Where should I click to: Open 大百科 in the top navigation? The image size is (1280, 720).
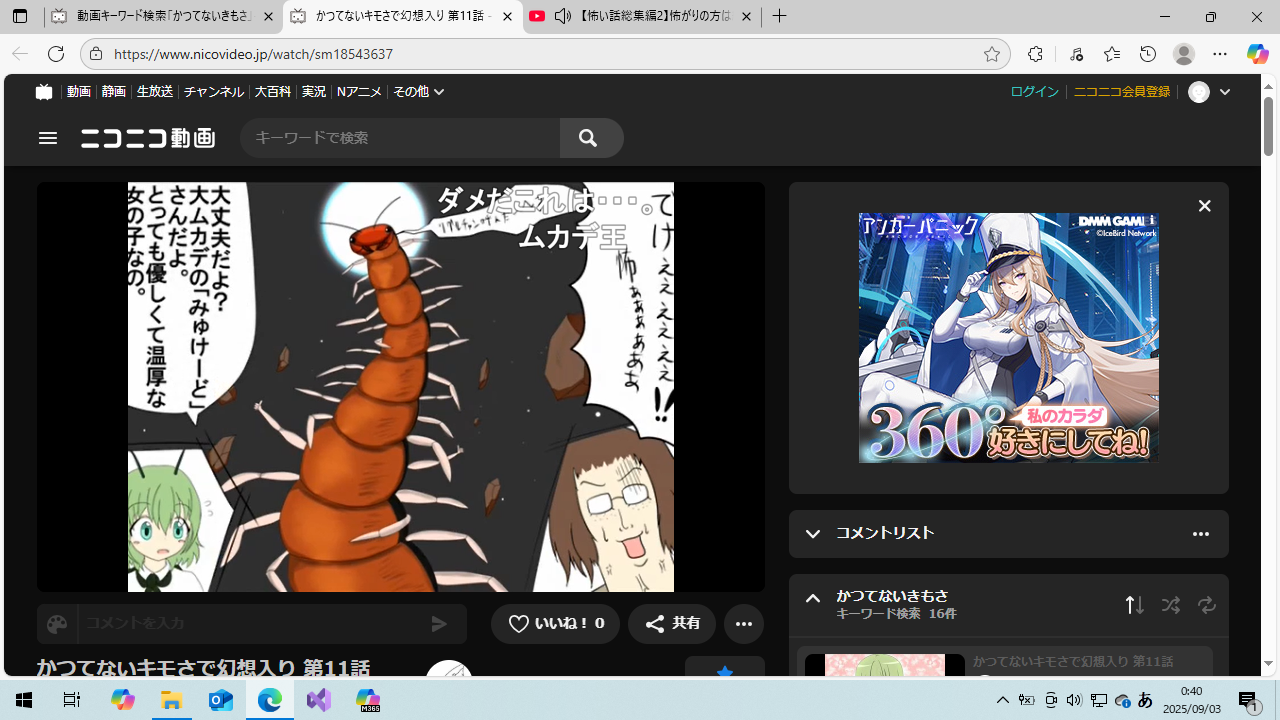(x=273, y=91)
